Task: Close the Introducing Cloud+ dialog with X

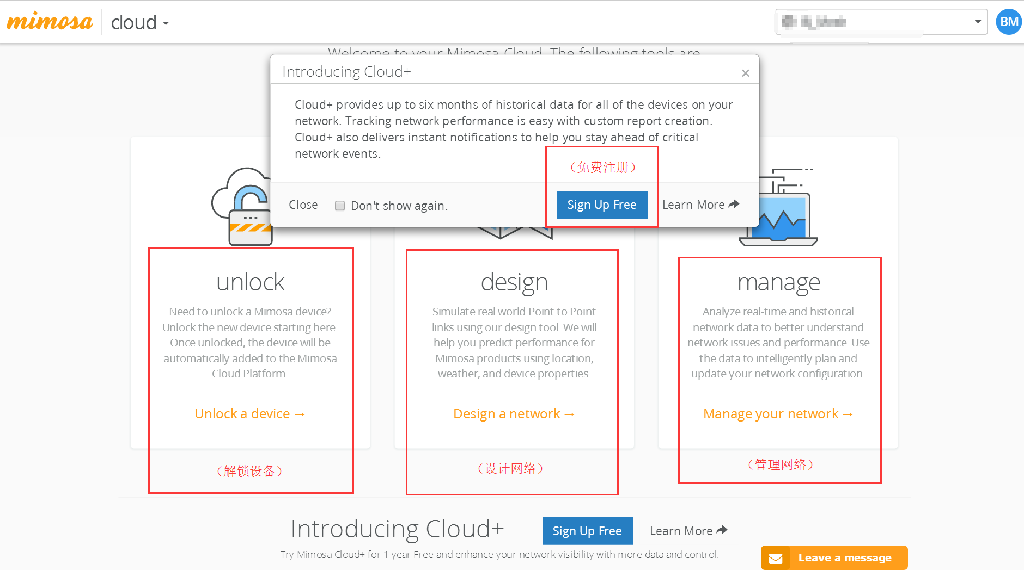Action: point(745,73)
